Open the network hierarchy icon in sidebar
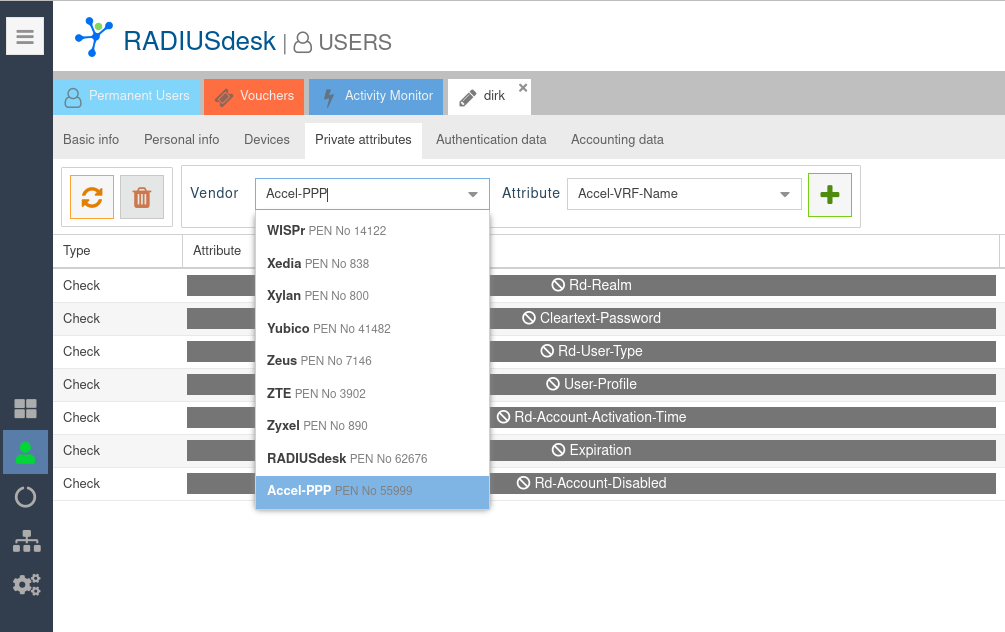 pos(25,541)
